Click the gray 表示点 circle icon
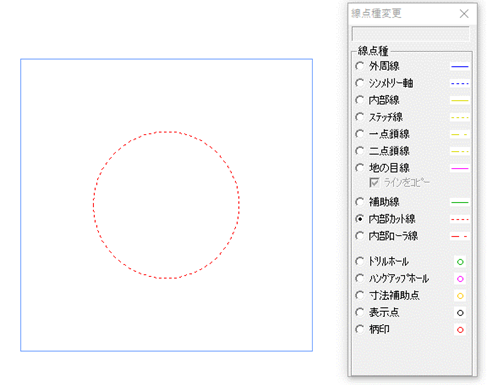 (460, 313)
